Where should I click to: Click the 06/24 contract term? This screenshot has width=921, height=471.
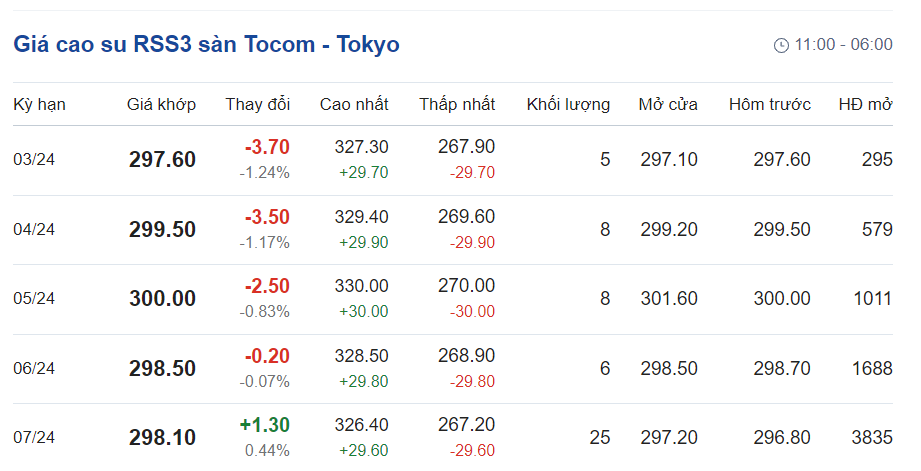click(x=34, y=369)
